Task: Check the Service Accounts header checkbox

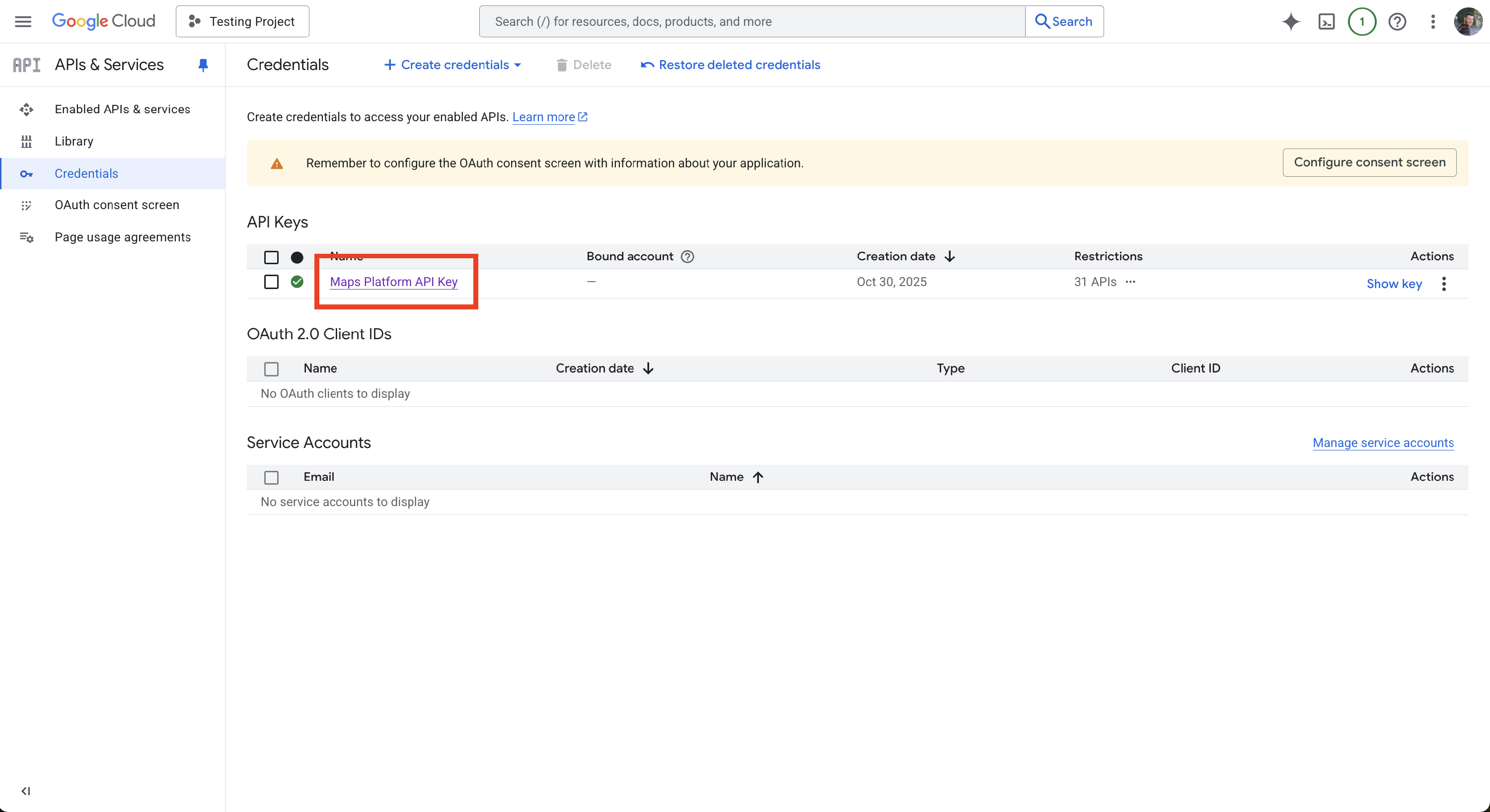Action: pyautogui.click(x=271, y=477)
